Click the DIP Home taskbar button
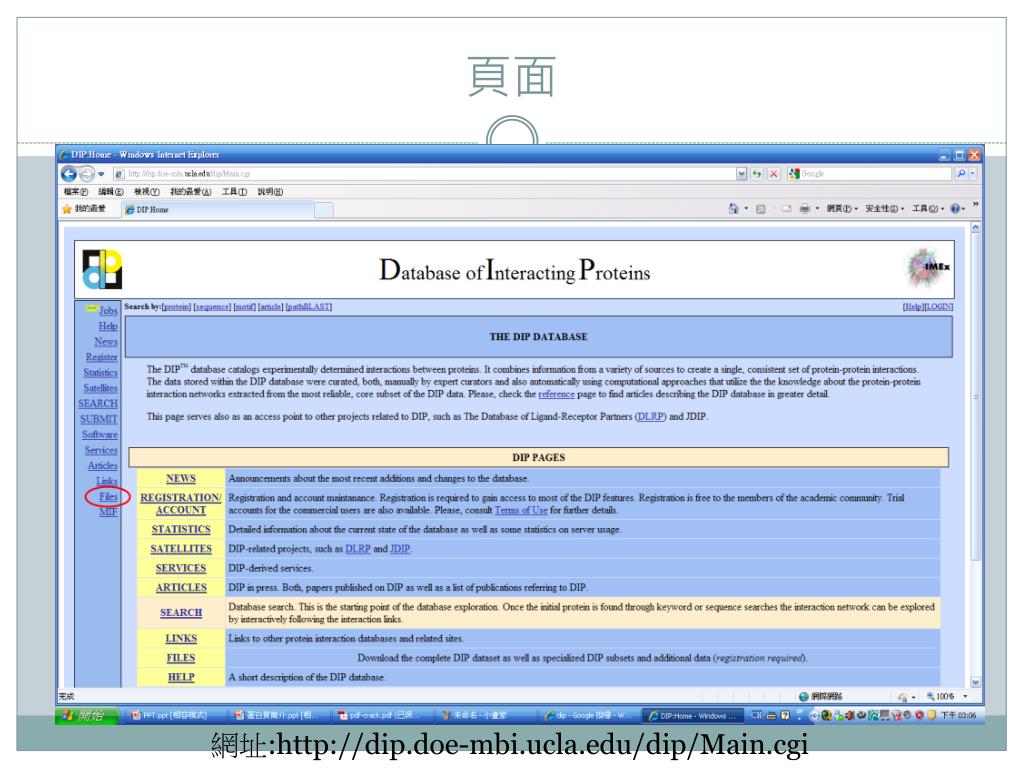This screenshot has height=768, width=1024. (693, 716)
